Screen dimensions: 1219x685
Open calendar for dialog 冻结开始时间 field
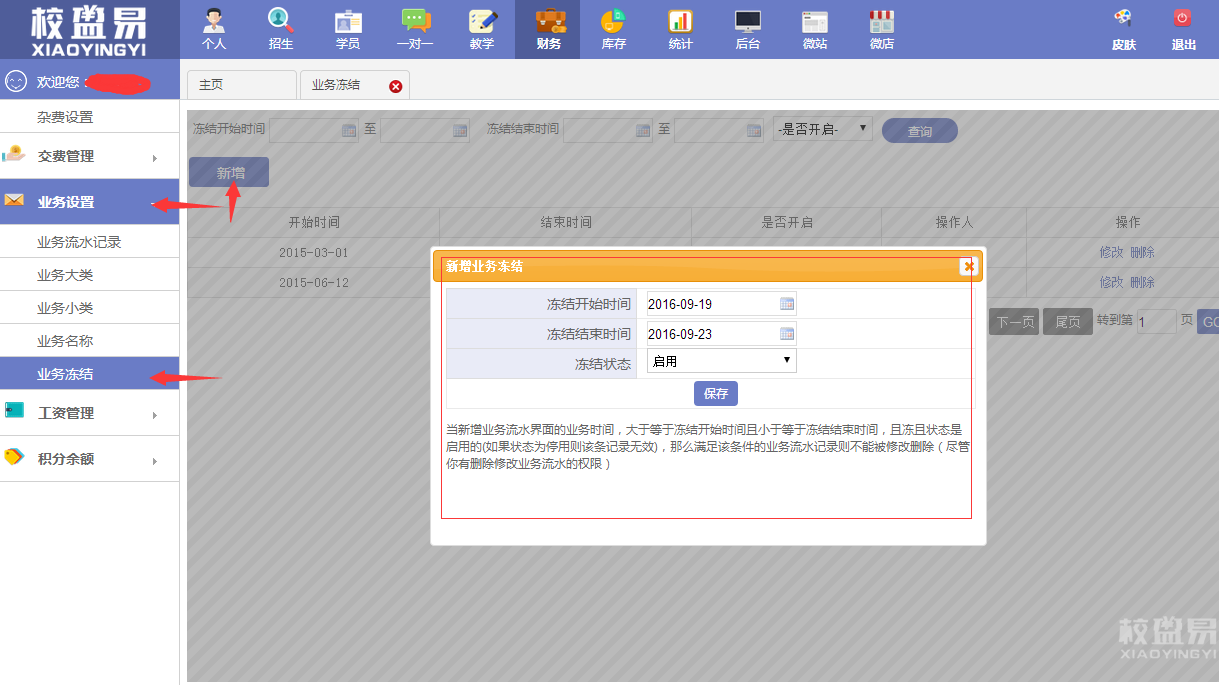click(786, 304)
